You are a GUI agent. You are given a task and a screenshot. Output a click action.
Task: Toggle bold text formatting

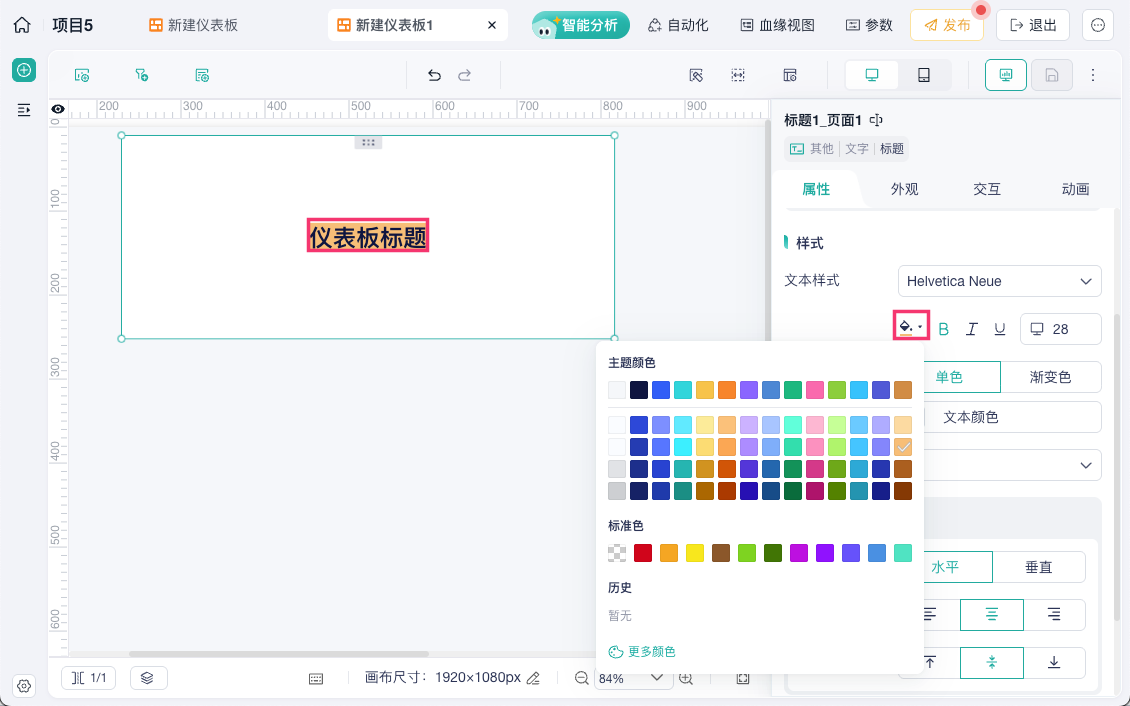943,329
